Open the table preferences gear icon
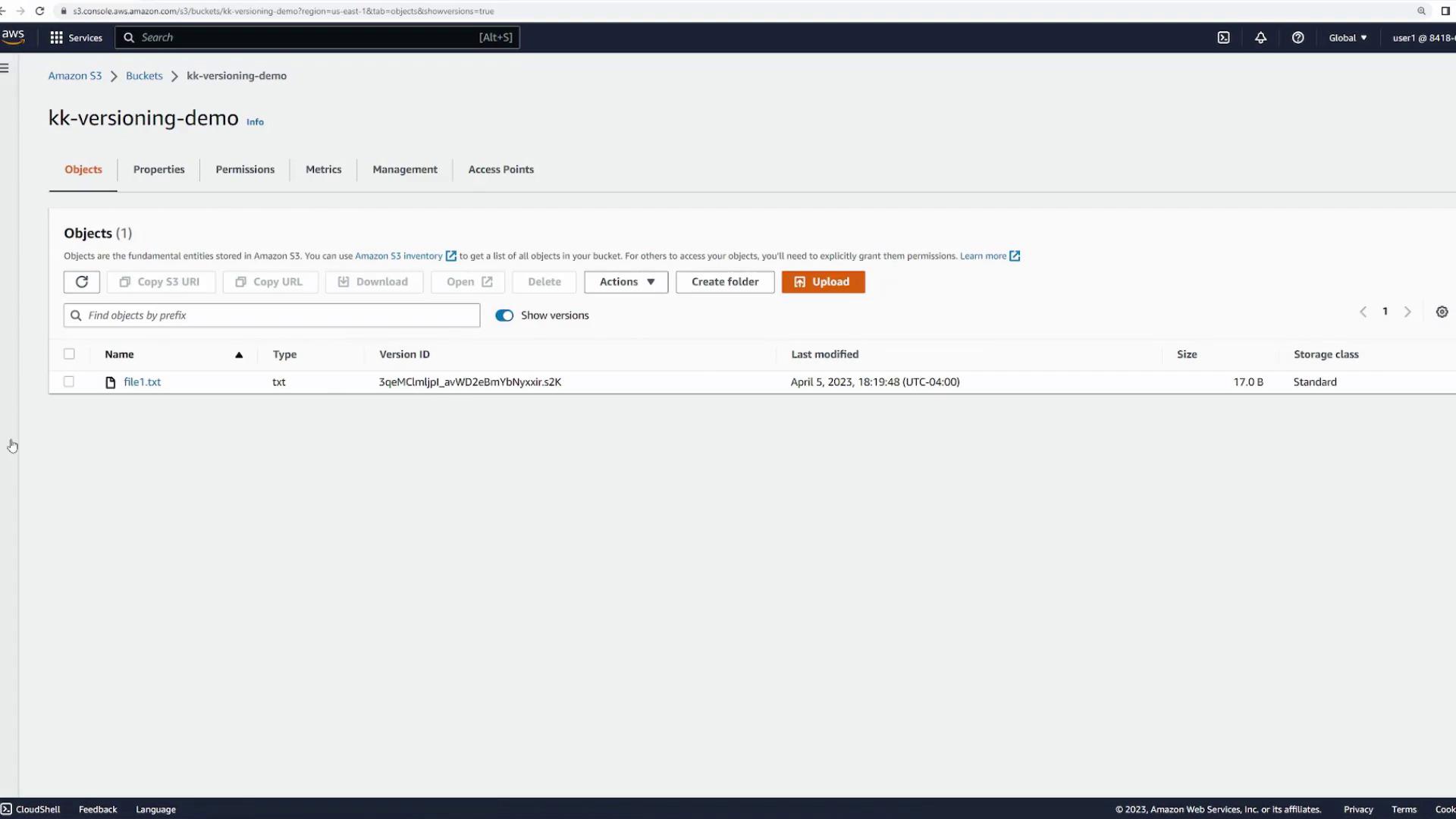This screenshot has width=1456, height=819. [1442, 312]
